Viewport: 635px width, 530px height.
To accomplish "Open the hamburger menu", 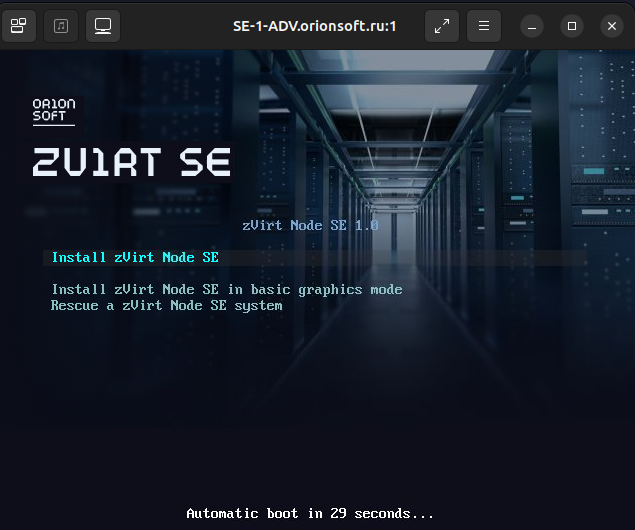I will (484, 26).
